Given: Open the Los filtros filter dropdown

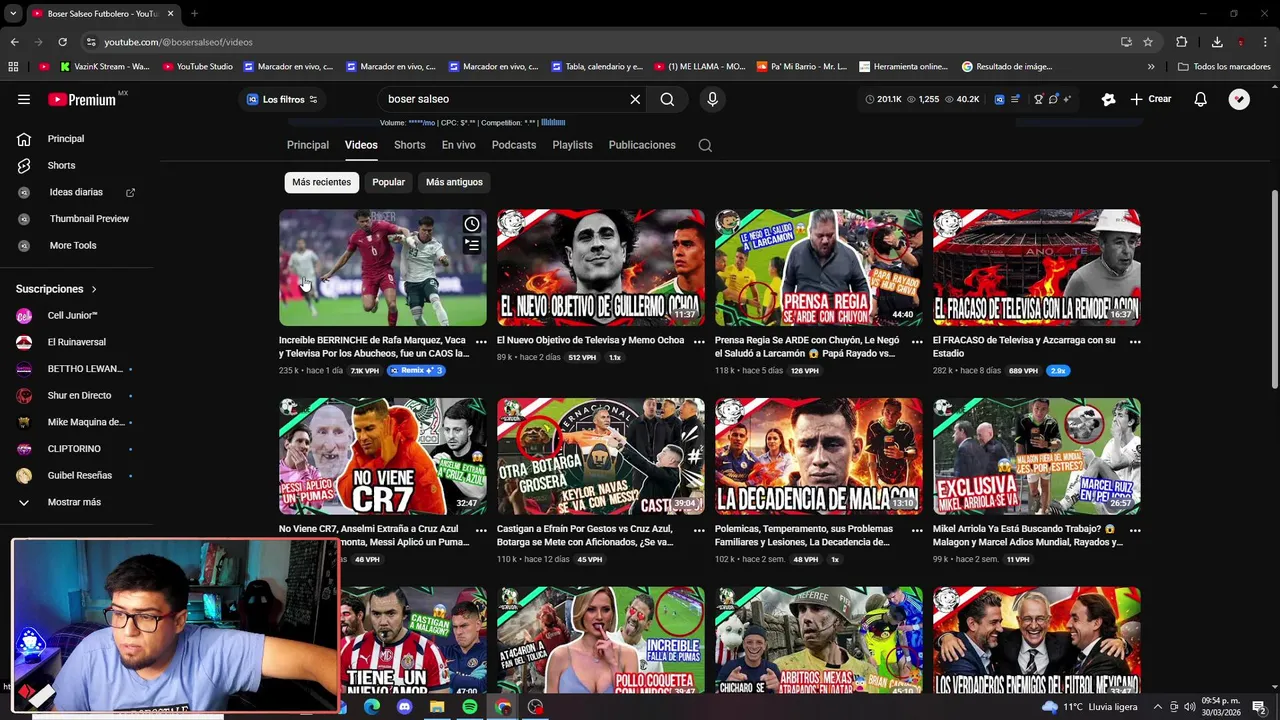Looking at the screenshot, I should pos(282,99).
